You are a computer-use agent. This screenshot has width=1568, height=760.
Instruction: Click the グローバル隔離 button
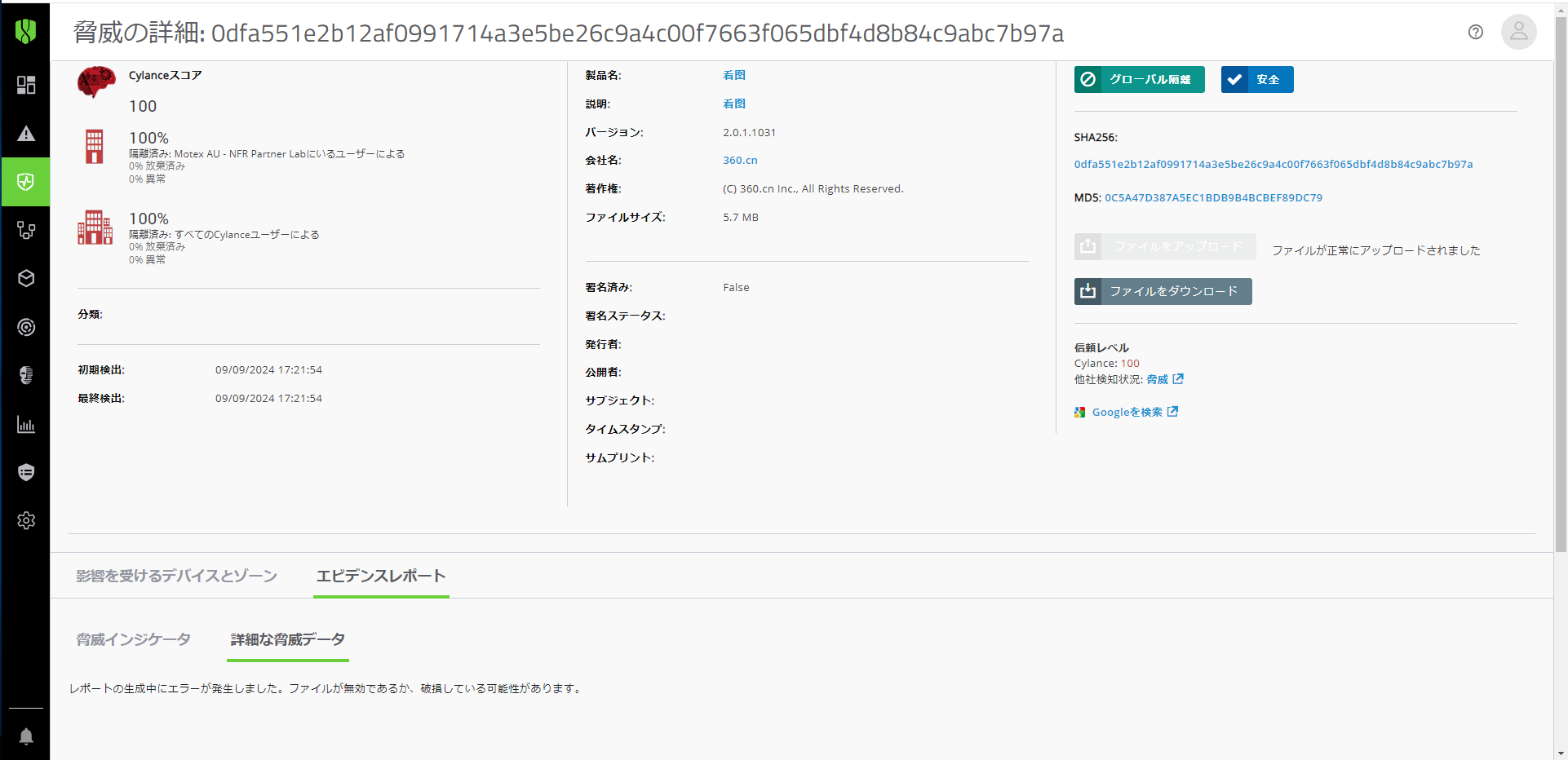(x=1139, y=80)
